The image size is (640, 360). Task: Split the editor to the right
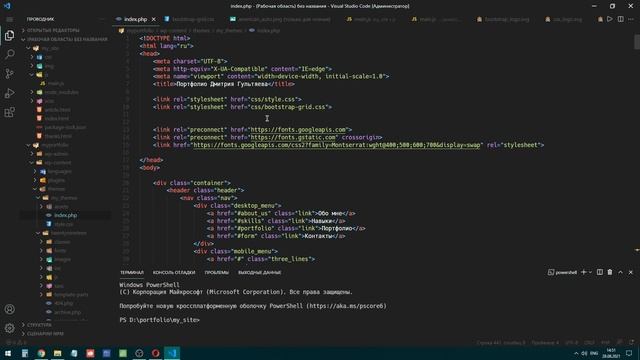pos(620,19)
